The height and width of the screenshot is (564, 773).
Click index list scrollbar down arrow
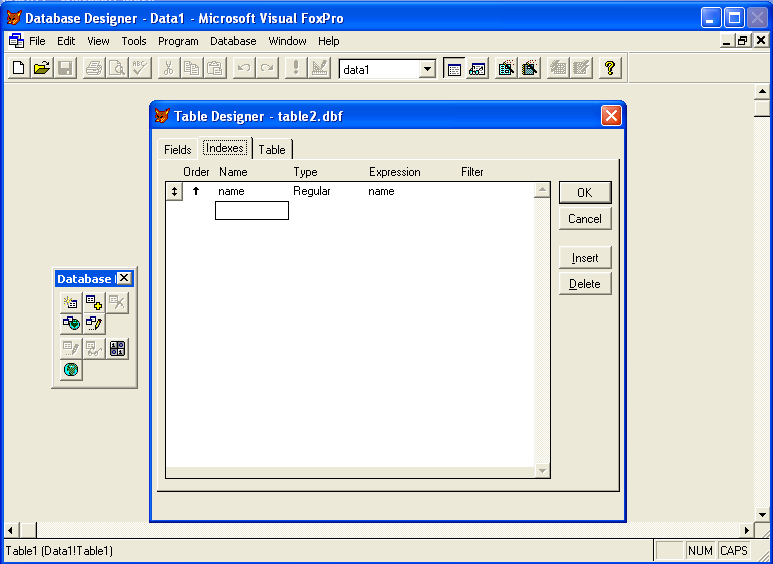click(x=542, y=471)
